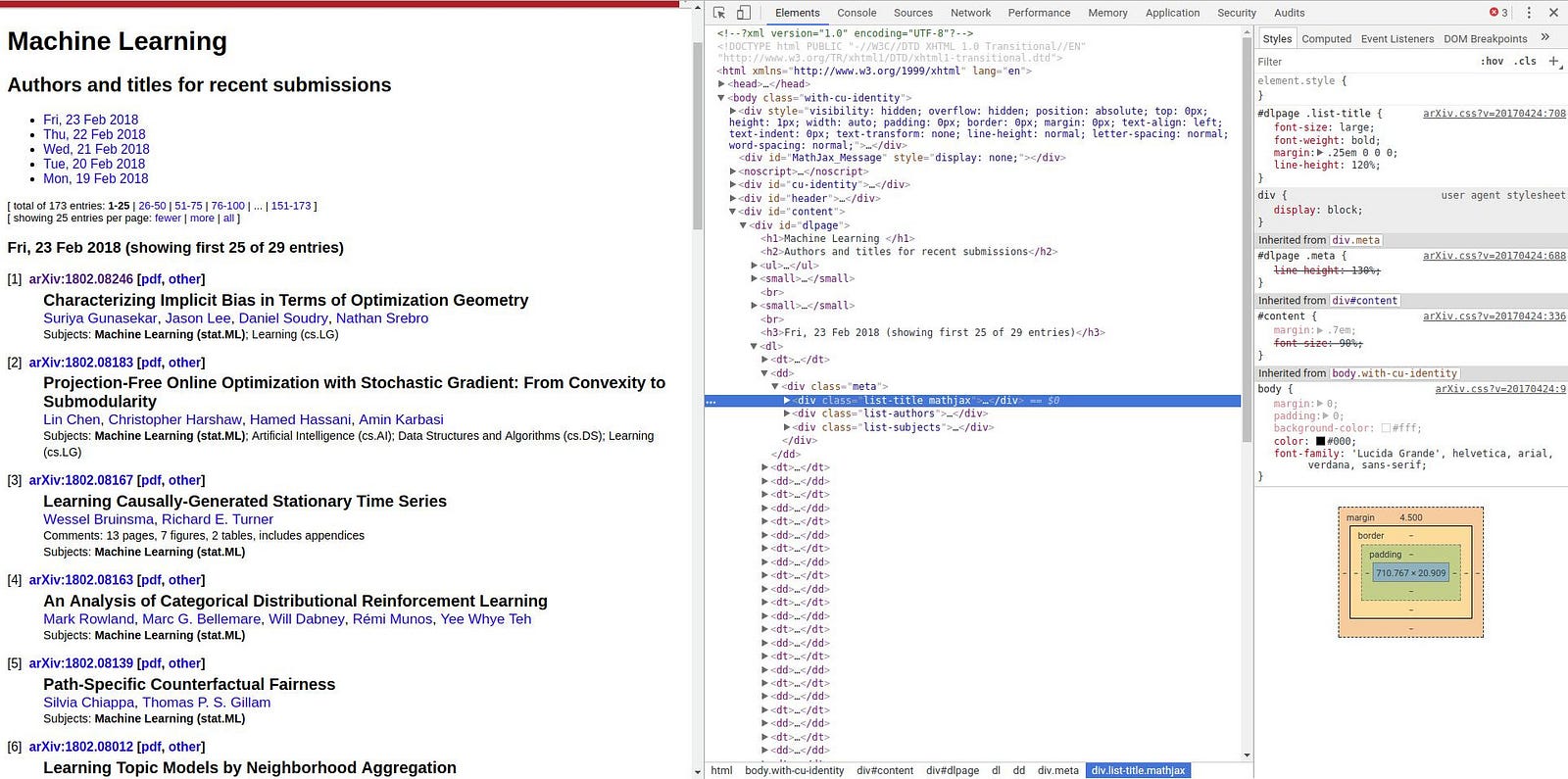Switch to the Sources tab
This screenshot has width=1568, height=779.
point(912,13)
